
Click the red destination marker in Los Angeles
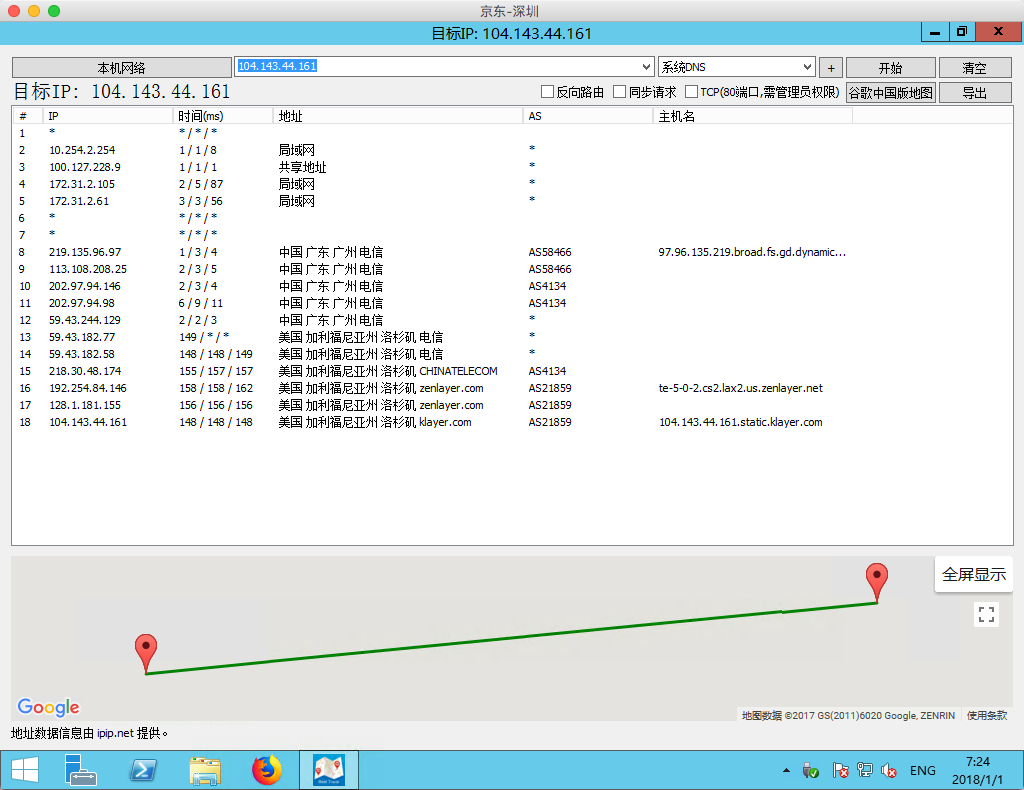[x=877, y=580]
